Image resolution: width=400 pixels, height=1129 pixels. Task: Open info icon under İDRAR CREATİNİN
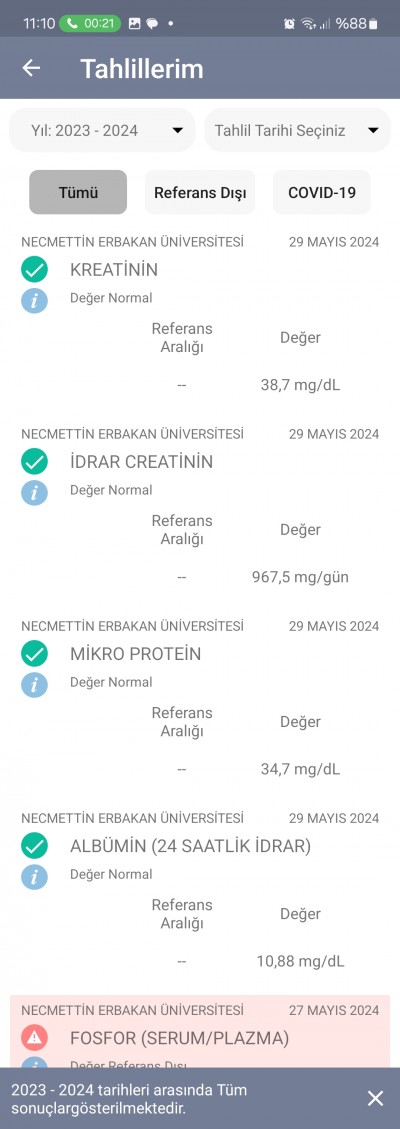tap(34, 492)
